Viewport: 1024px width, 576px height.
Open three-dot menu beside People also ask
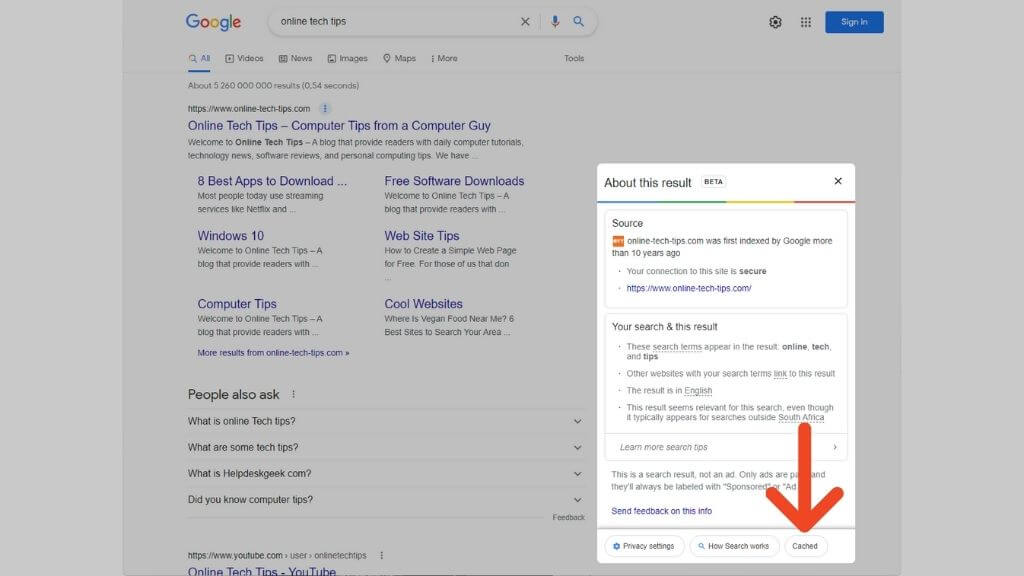pos(293,394)
